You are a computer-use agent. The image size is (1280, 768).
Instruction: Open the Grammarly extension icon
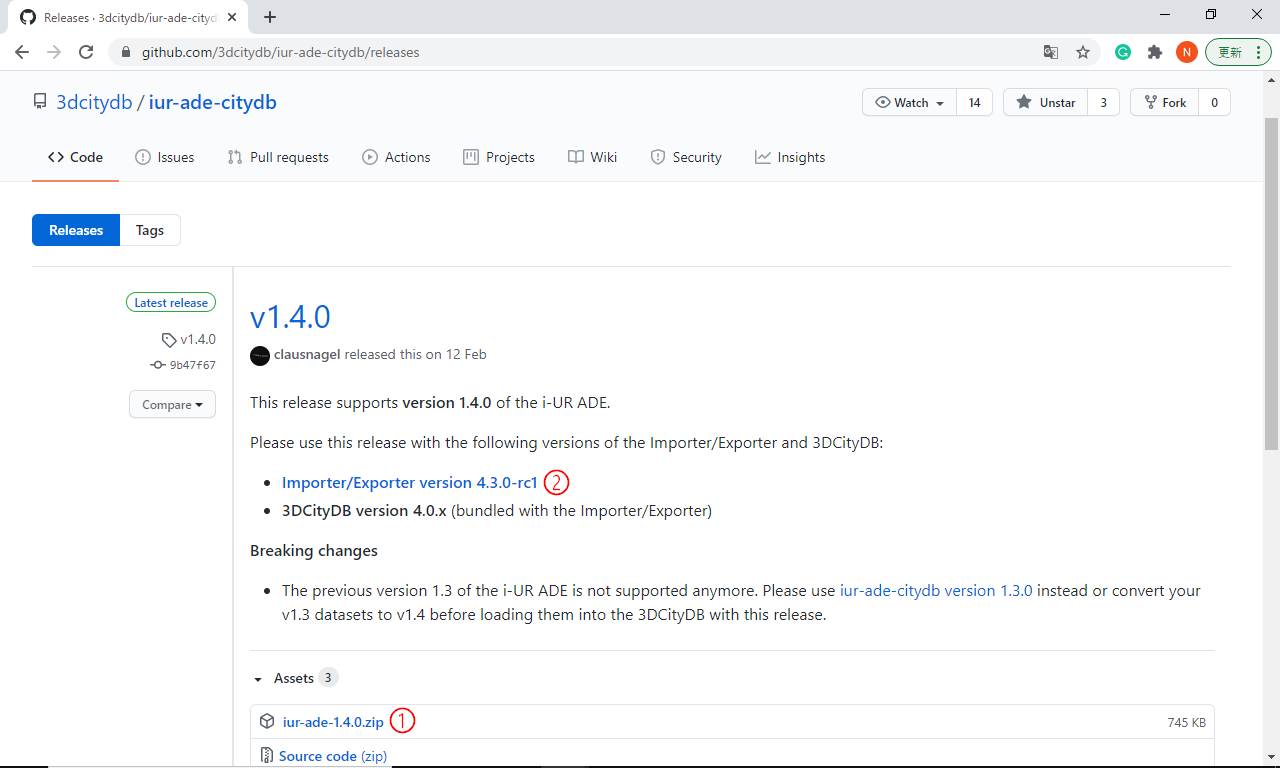[1123, 52]
